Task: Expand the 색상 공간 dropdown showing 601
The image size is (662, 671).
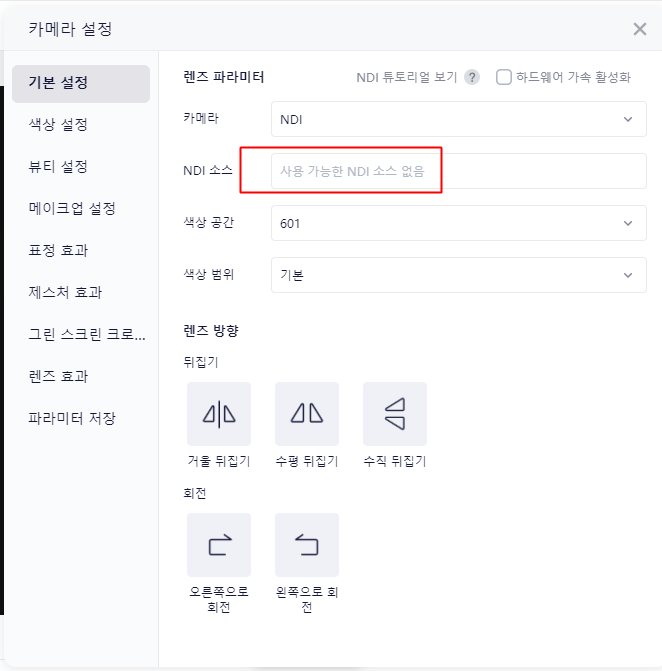Action: pos(459,223)
